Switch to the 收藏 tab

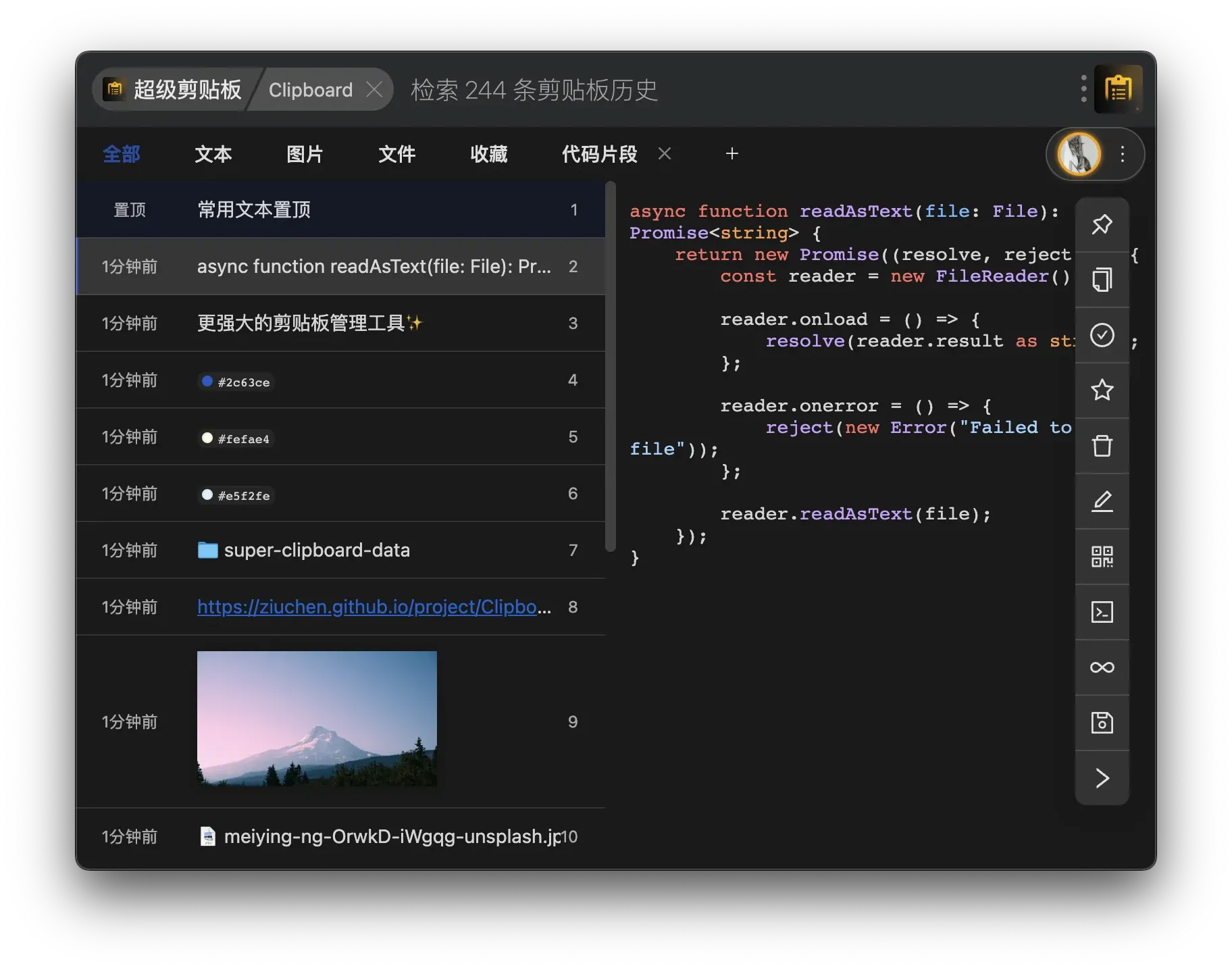488,154
